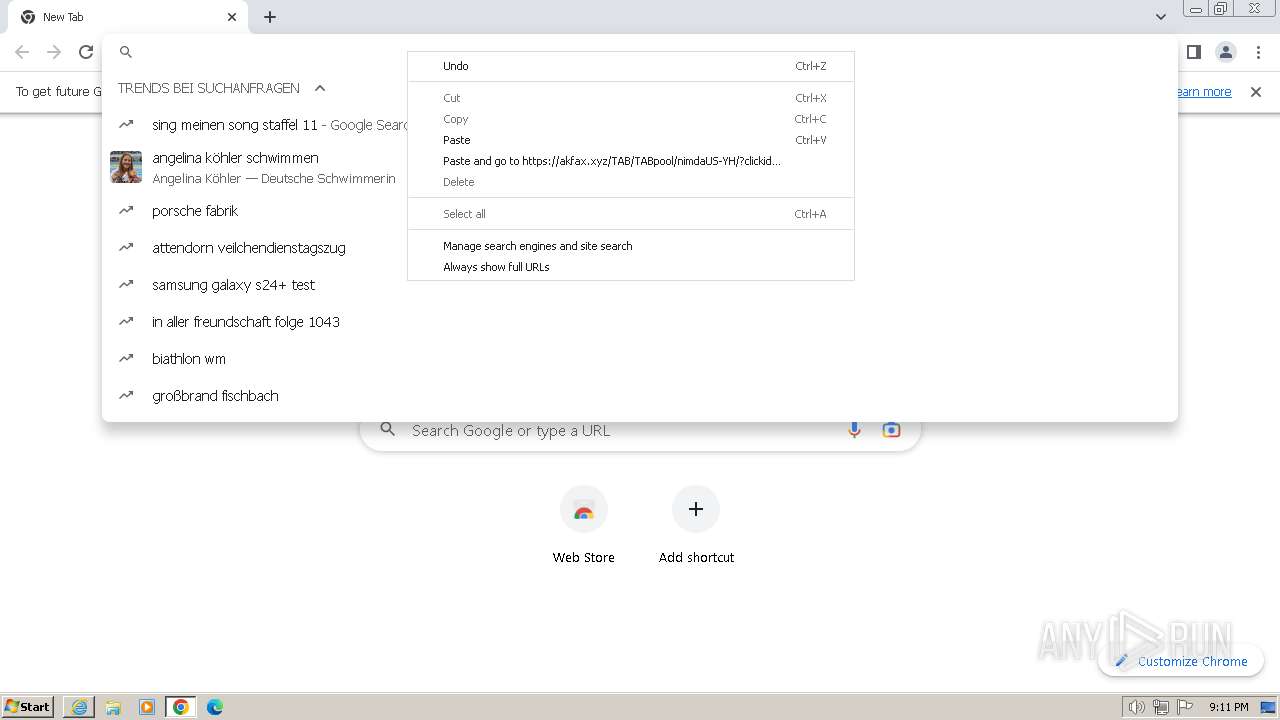Open the profile avatar menu

pos(1225,52)
